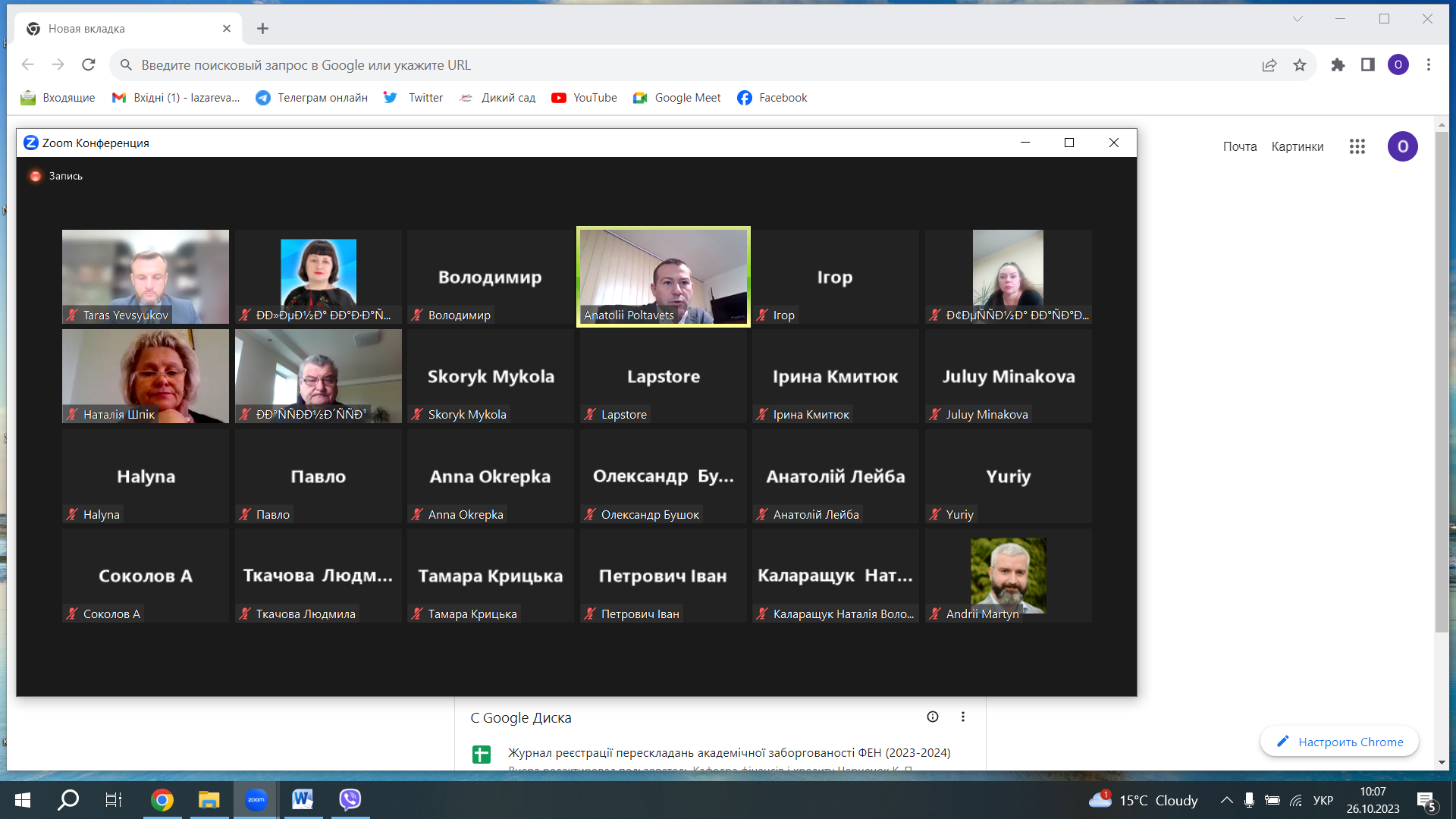This screenshot has width=1456, height=819.
Task: Click the Картинки link
Action: 1298,146
